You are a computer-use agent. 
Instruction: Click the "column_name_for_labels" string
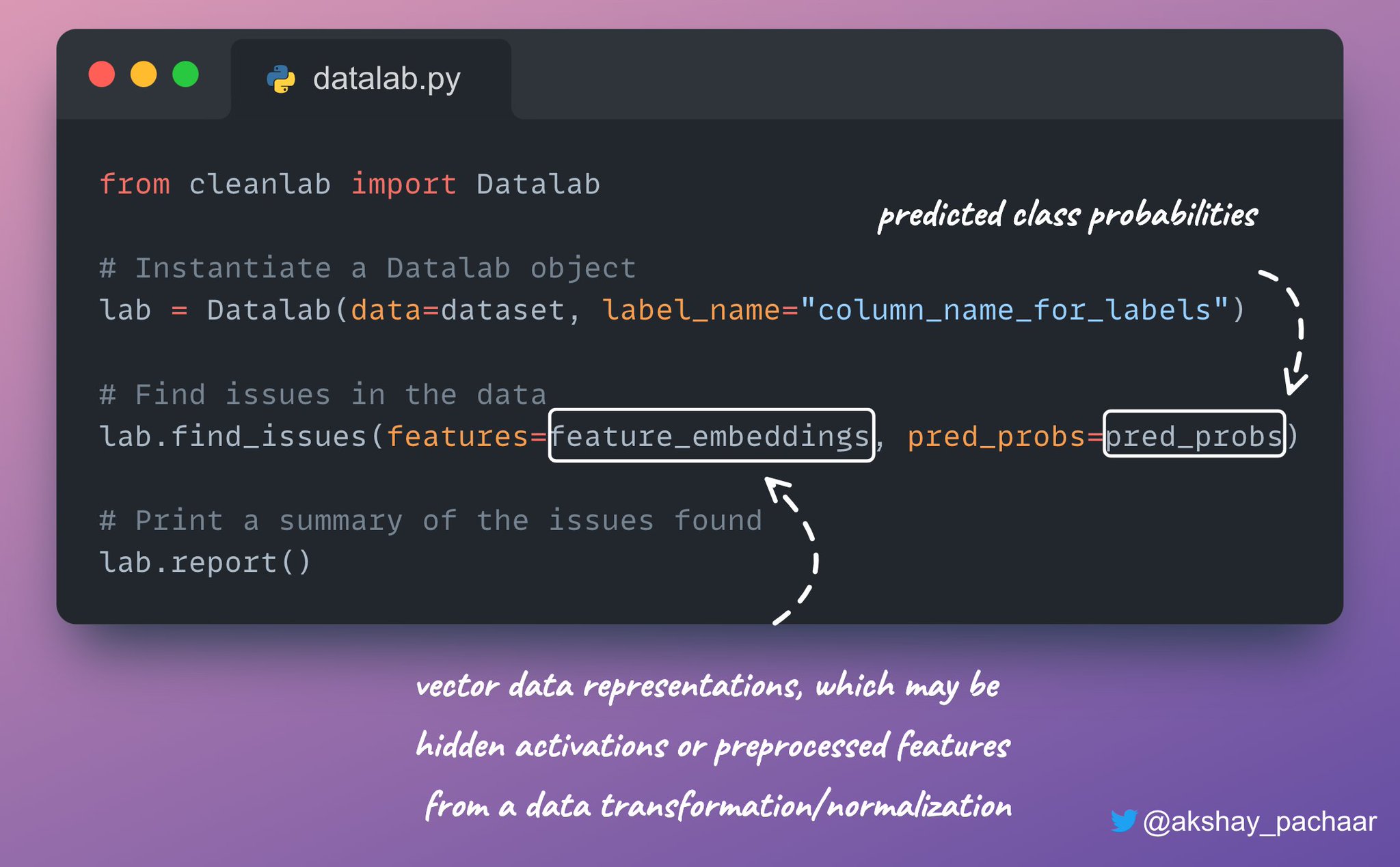pos(1014,310)
